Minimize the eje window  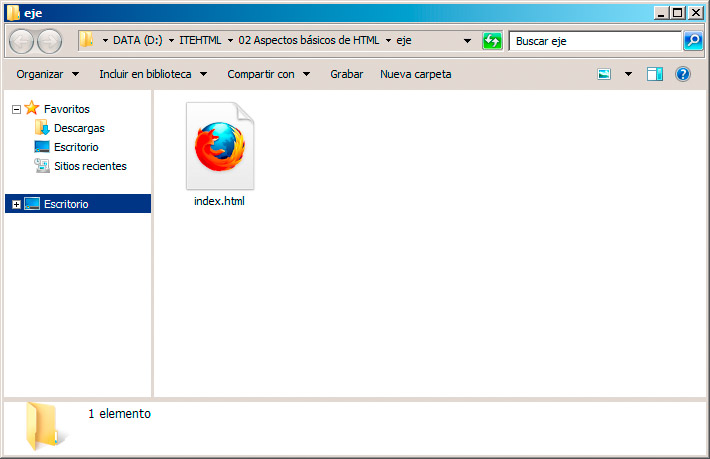pyautogui.click(x=661, y=13)
